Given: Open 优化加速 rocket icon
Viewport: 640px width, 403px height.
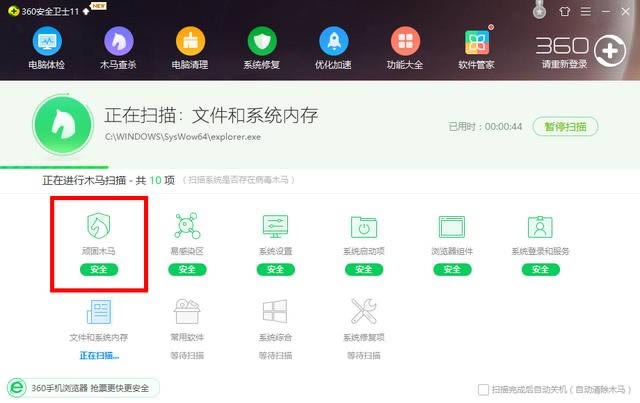Looking at the screenshot, I should pyautogui.click(x=333, y=49).
